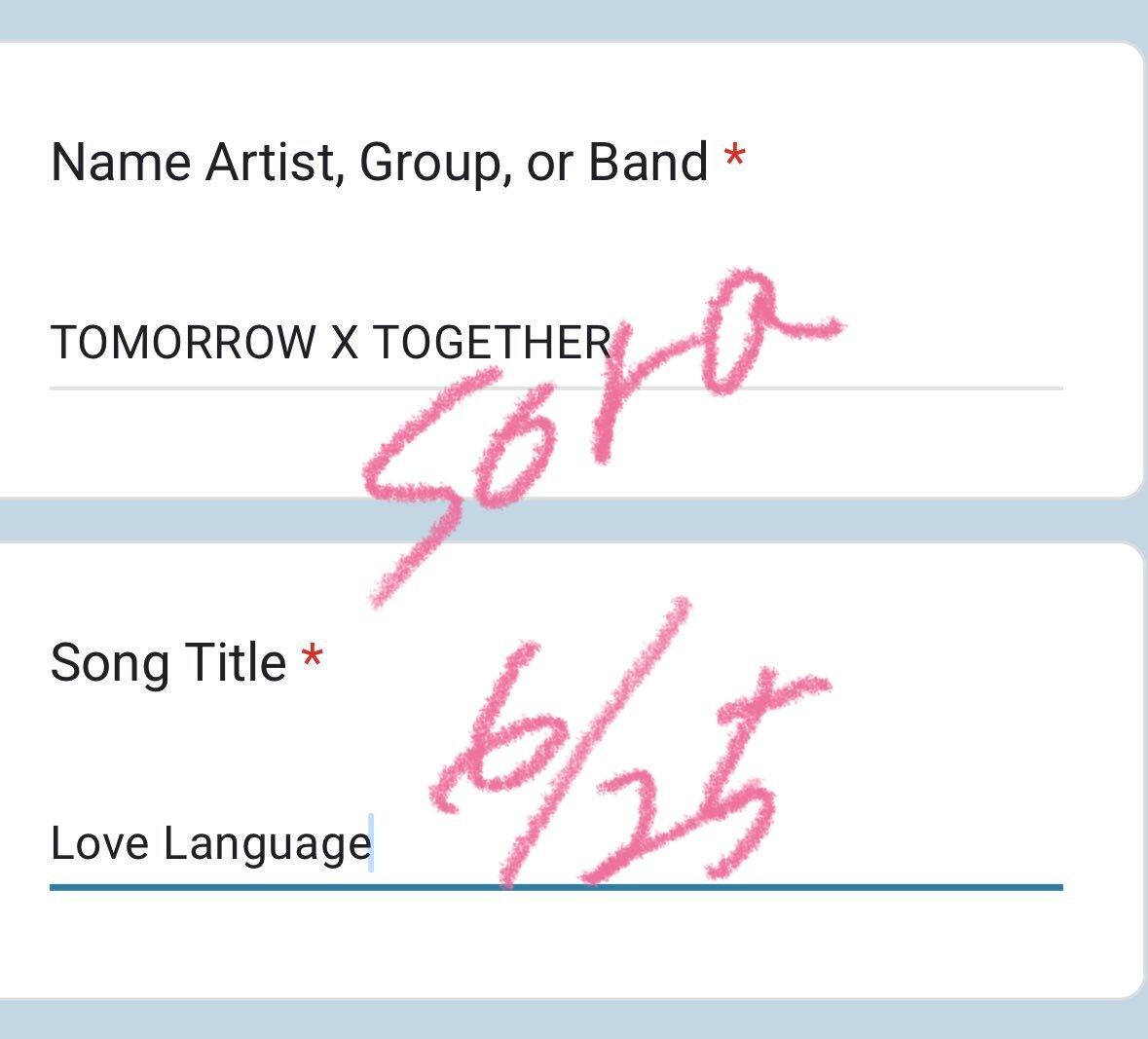
Task: Click blank space below the Song Title field
Action: point(556,945)
